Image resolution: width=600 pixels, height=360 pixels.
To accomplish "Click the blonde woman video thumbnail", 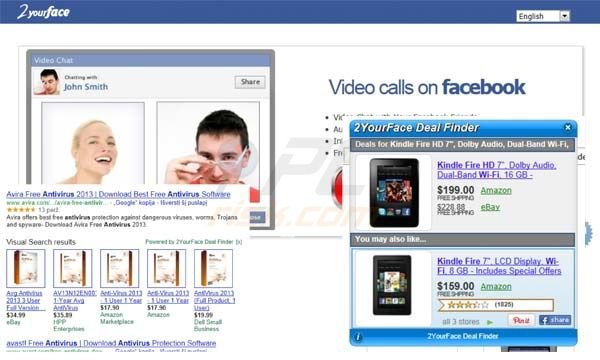I will pyautogui.click(x=93, y=143).
